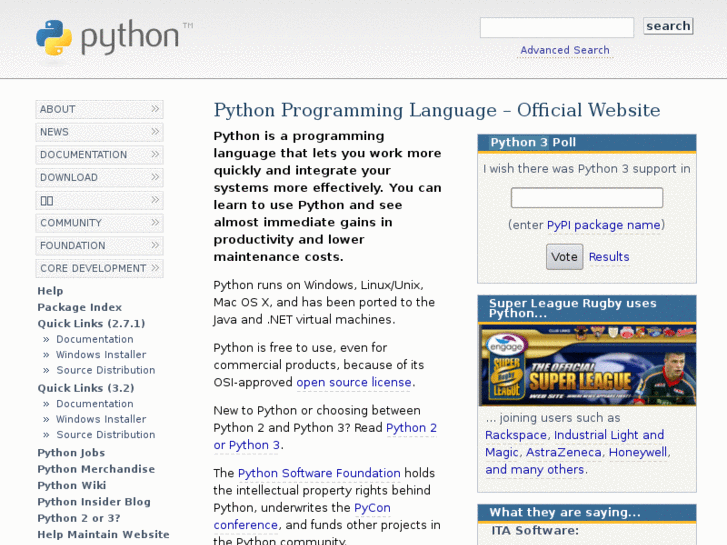Open the Help Maintain Website link
The height and width of the screenshot is (545, 727).
tap(103, 534)
